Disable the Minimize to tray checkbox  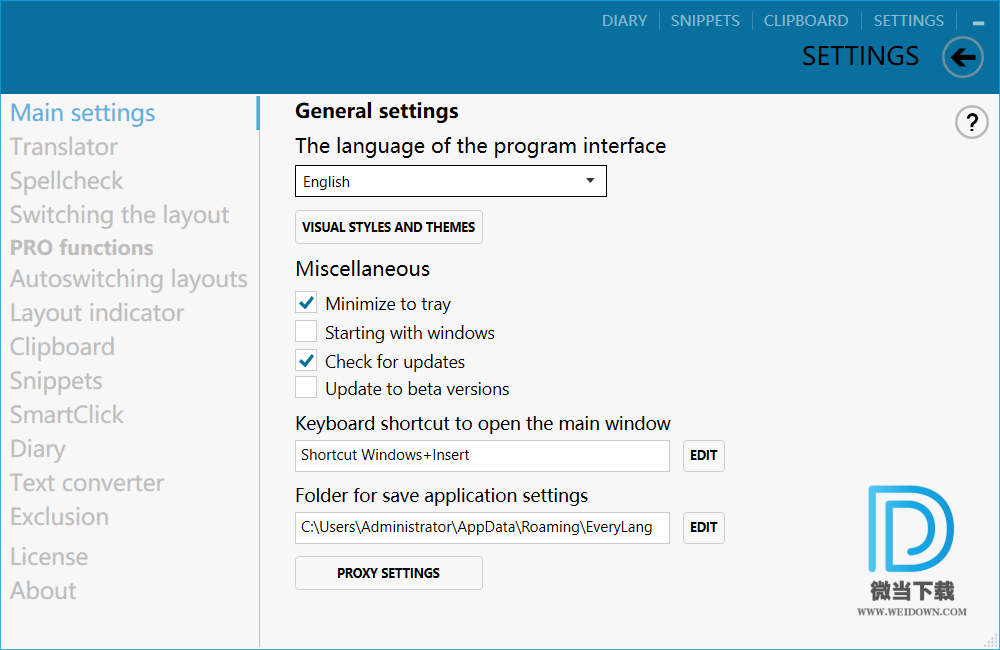pos(307,303)
